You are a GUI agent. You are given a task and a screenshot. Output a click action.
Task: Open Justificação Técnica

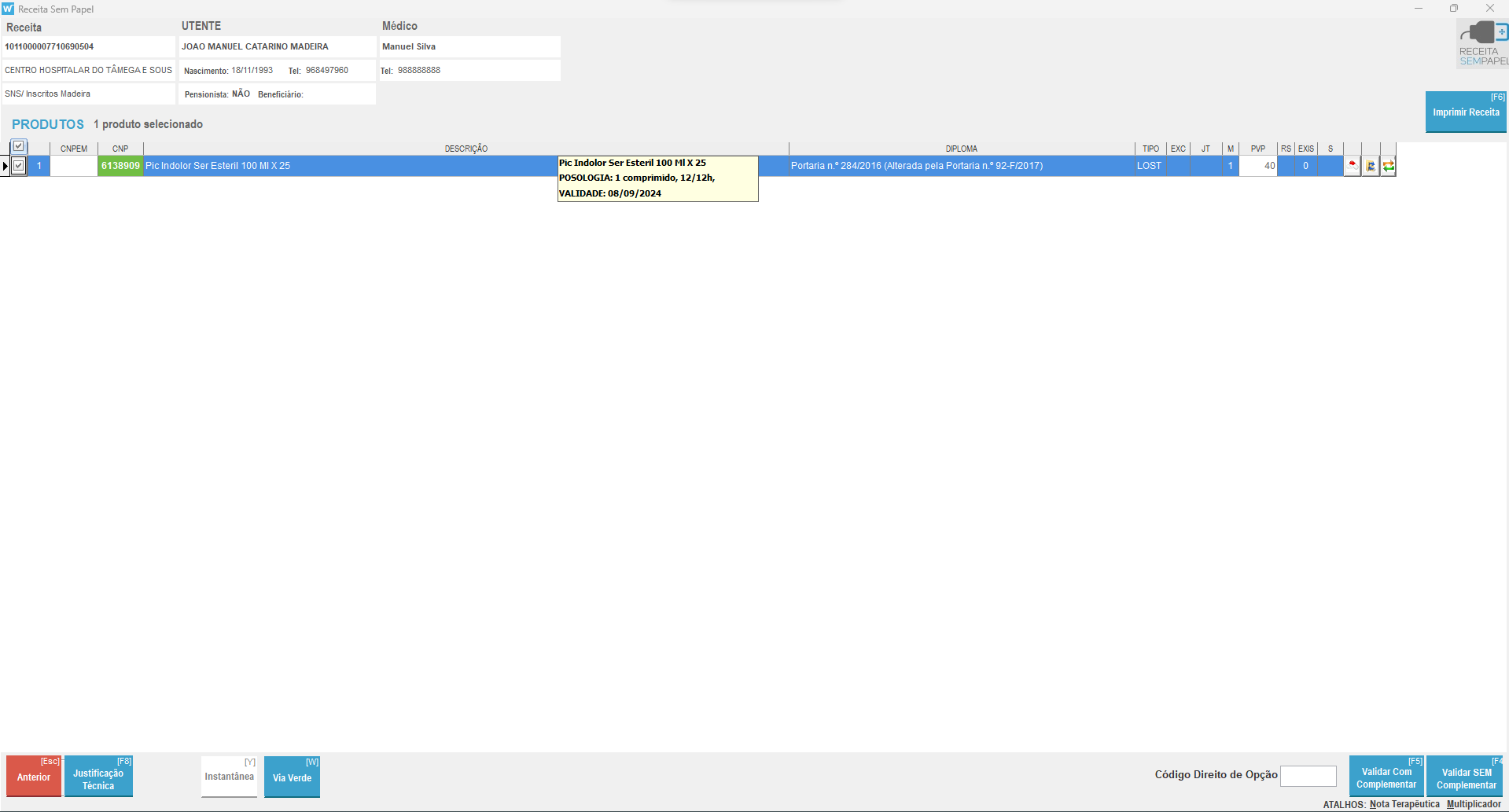point(98,778)
